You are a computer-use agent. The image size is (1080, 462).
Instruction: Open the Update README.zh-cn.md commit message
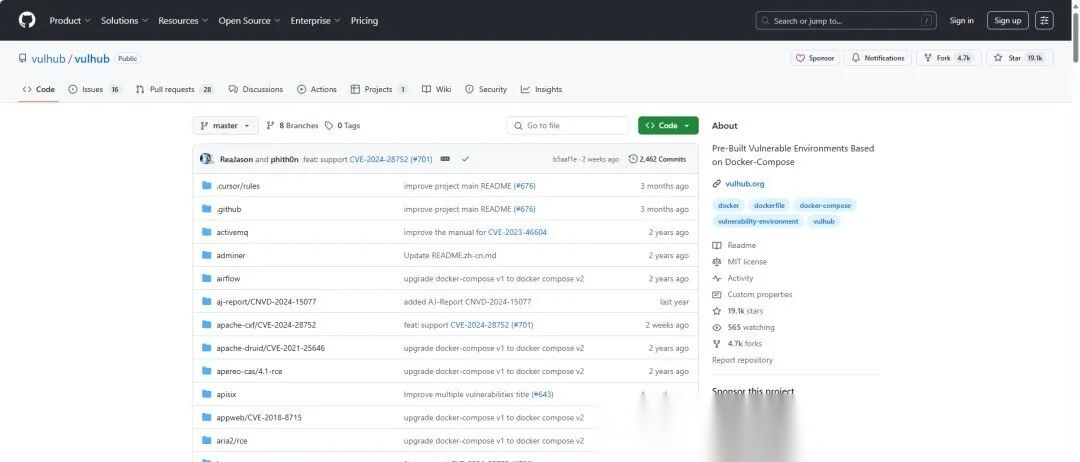(x=450, y=255)
